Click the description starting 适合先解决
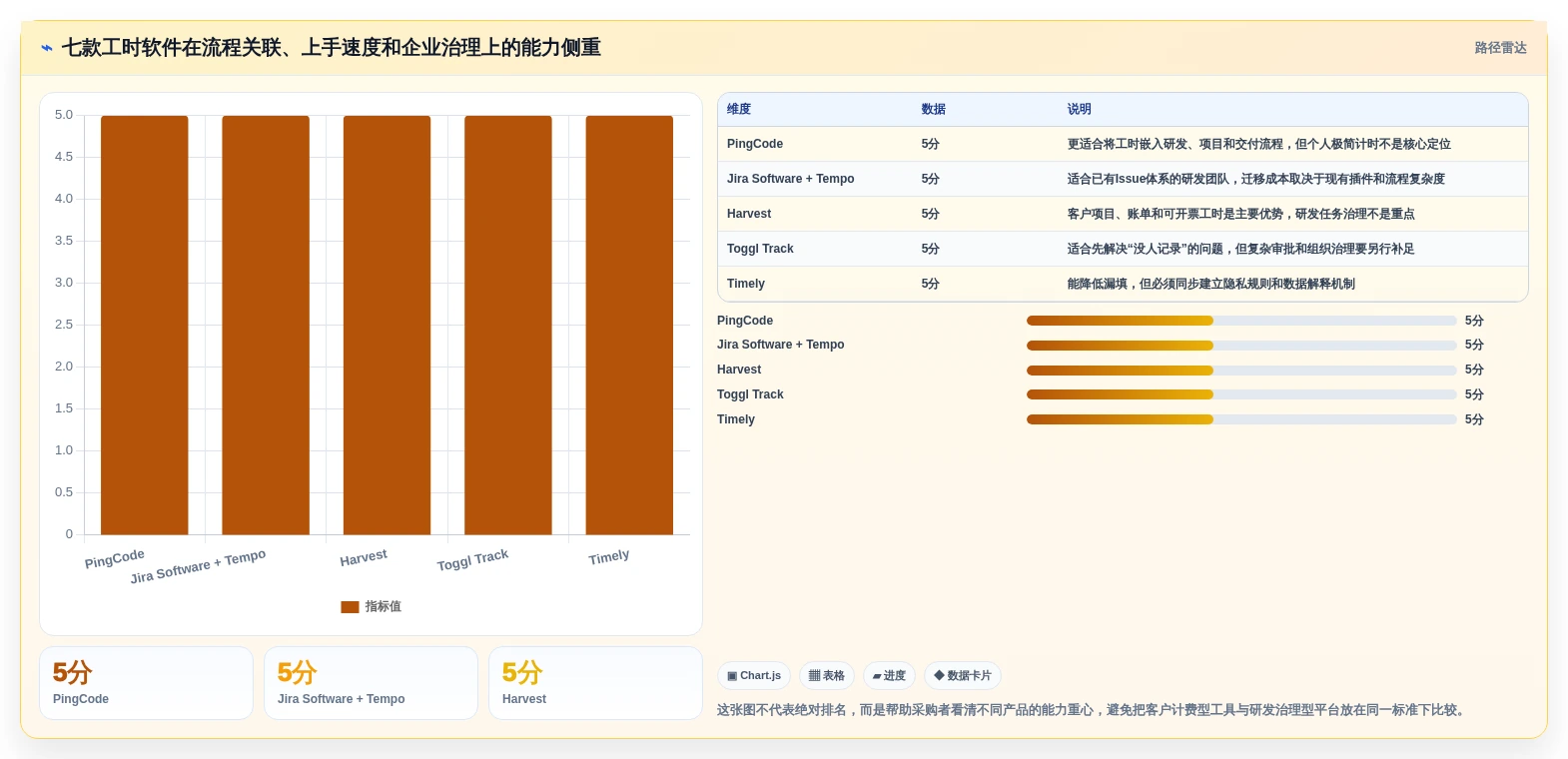 [x=1240, y=249]
